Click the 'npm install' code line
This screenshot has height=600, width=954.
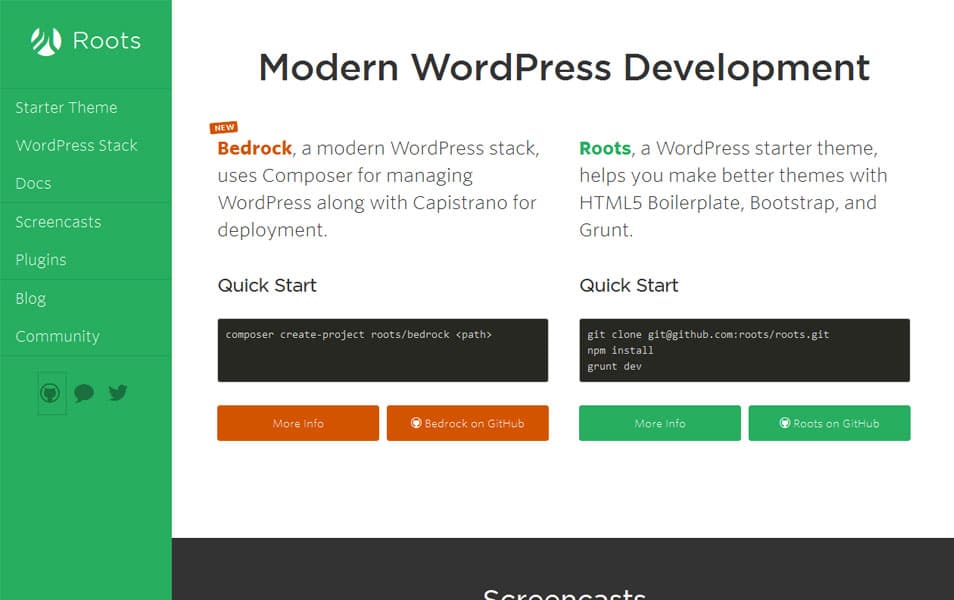(620, 351)
